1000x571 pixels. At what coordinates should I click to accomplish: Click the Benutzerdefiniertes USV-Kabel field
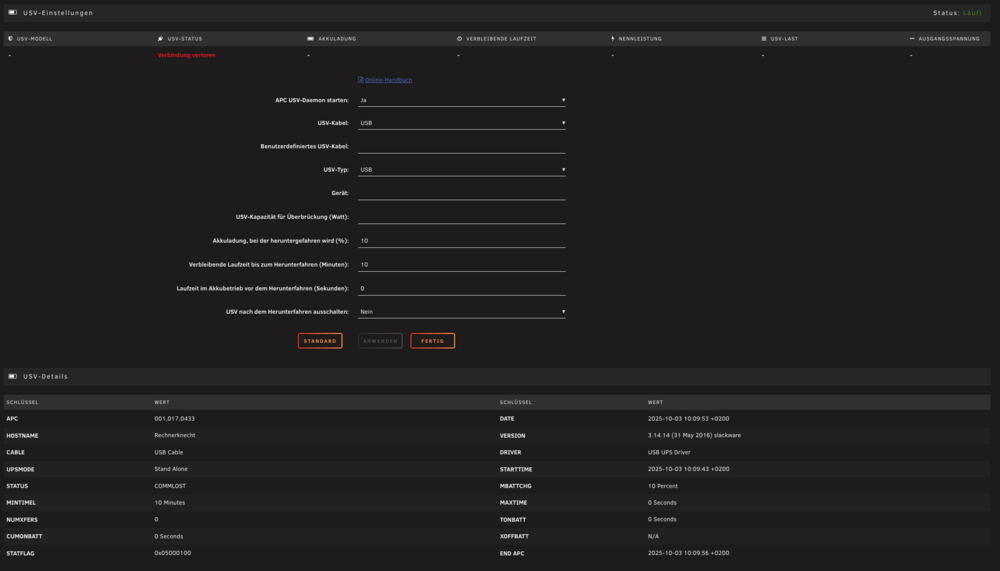tap(462, 147)
